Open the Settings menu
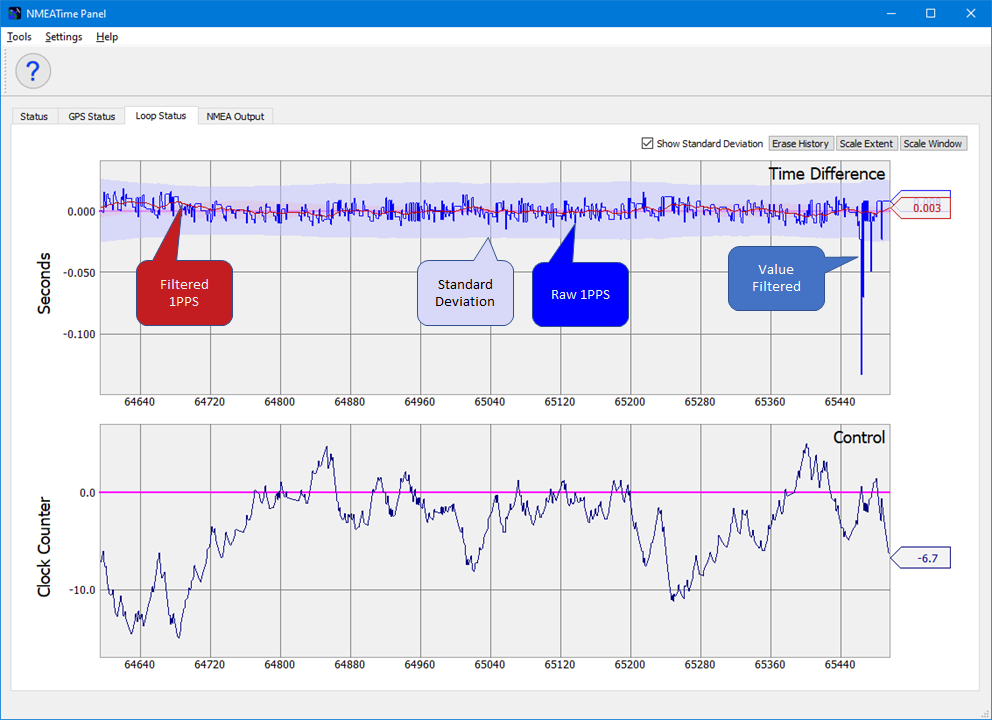This screenshot has width=992, height=720. point(64,37)
